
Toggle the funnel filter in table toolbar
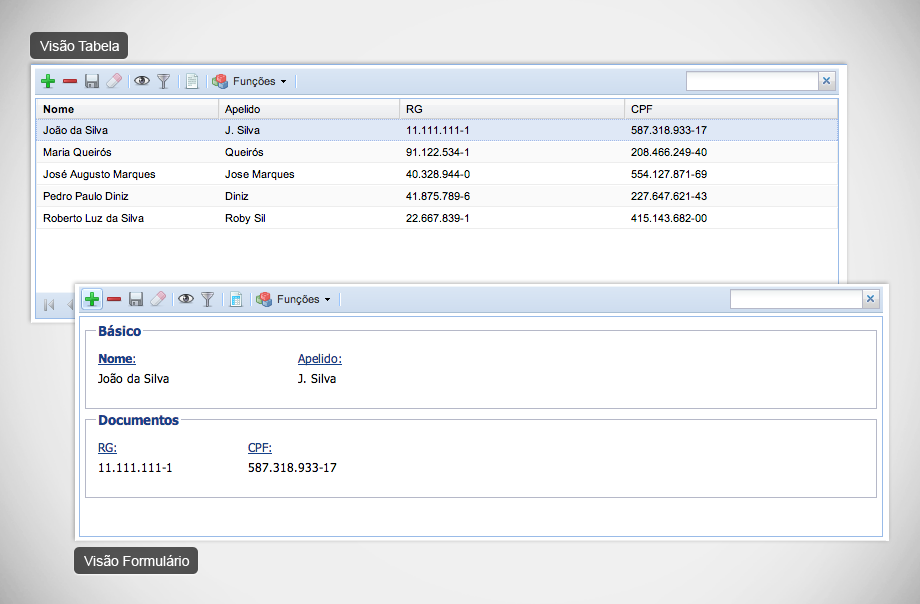pyautogui.click(x=164, y=81)
